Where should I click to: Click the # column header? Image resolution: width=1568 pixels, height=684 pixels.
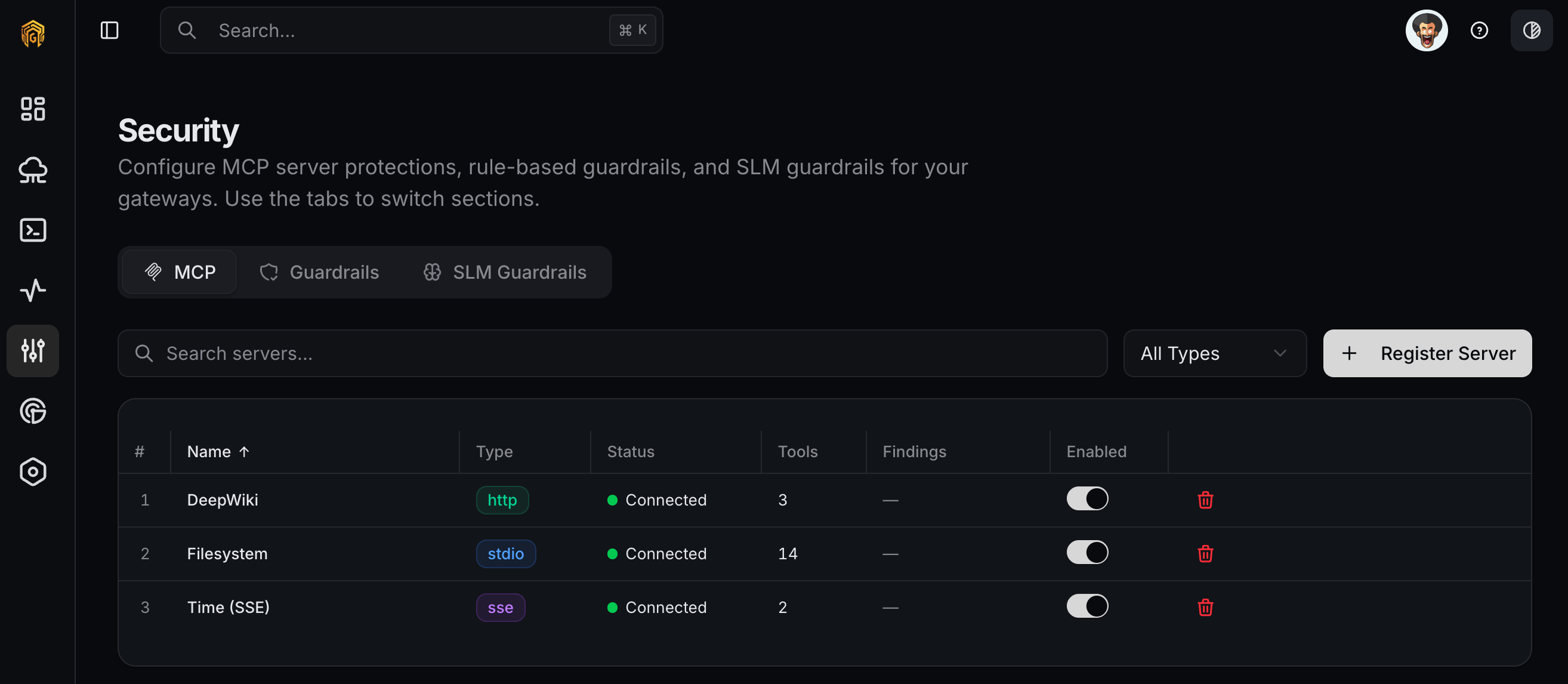tap(140, 451)
